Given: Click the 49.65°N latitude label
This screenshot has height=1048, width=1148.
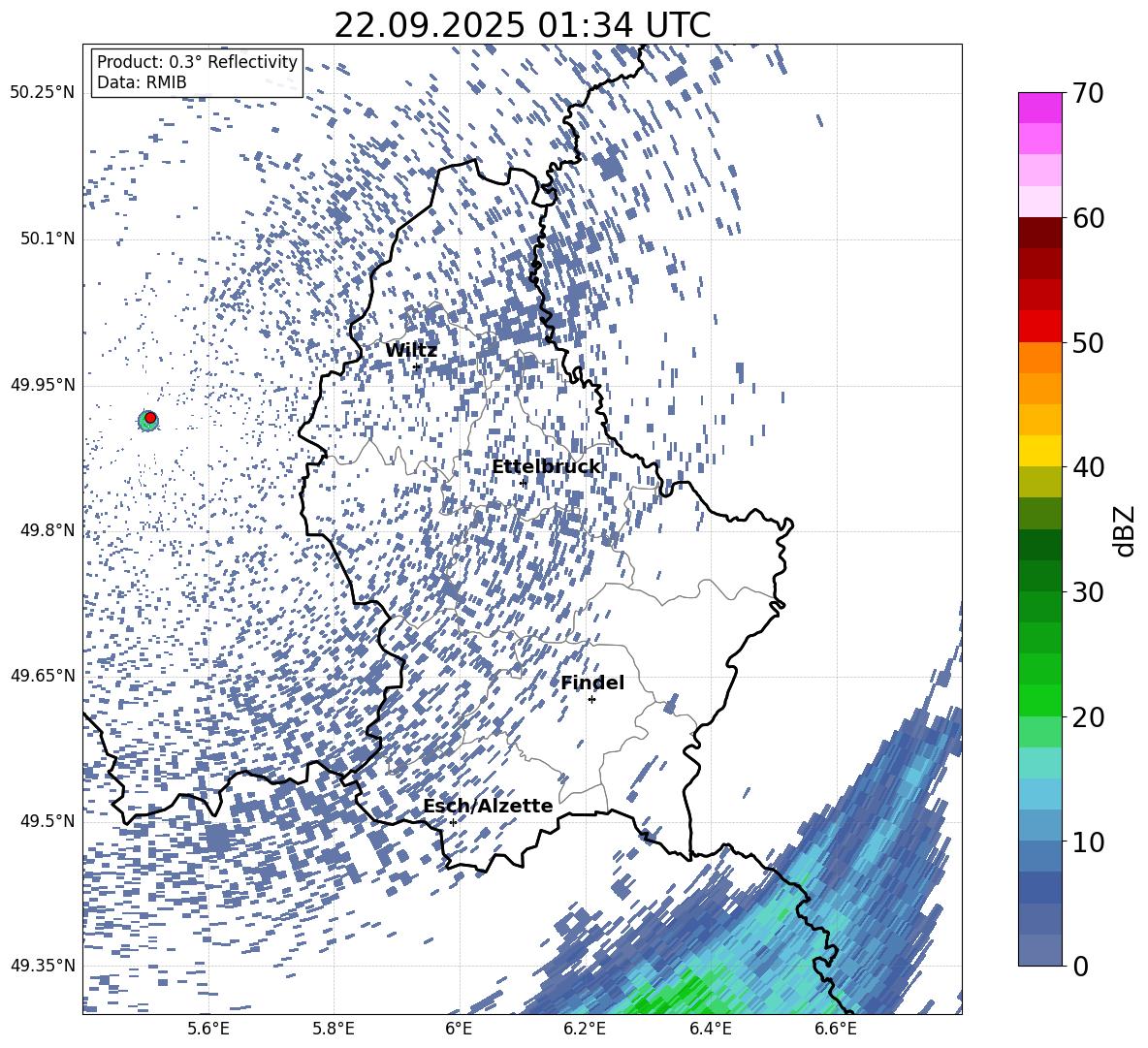Looking at the screenshot, I should pyautogui.click(x=43, y=675).
